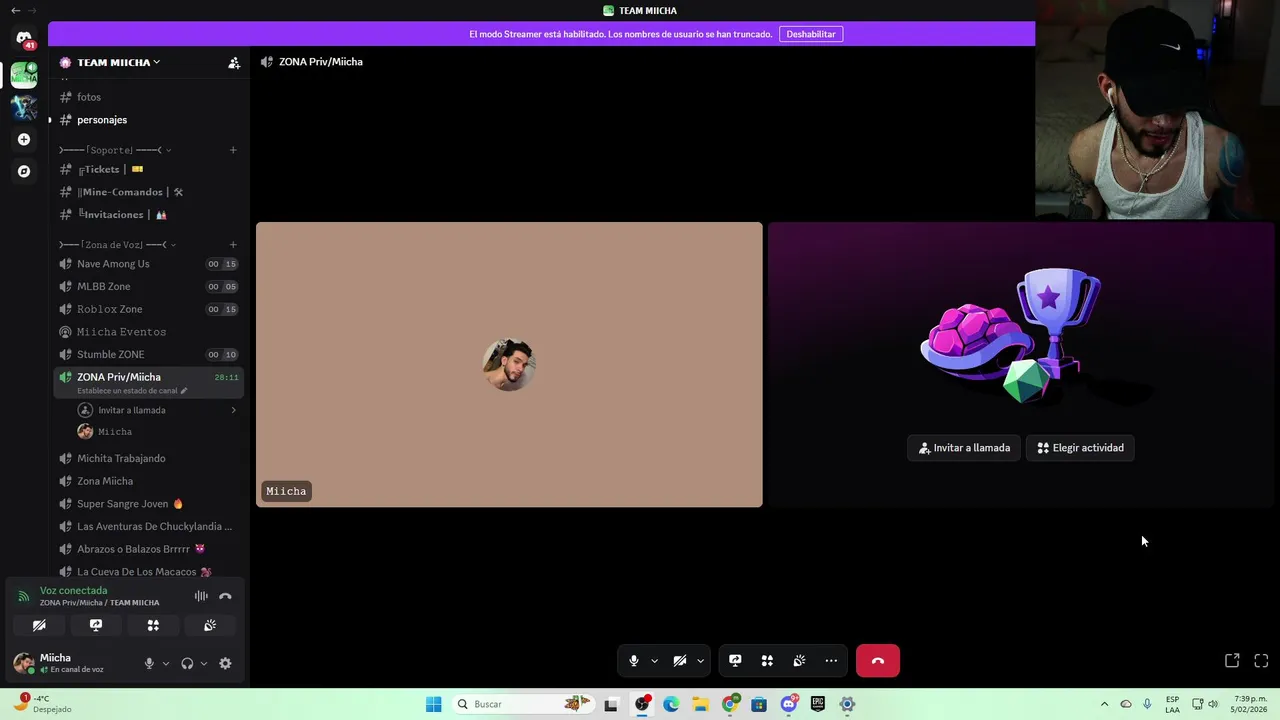Join Abrazos o Balazos Brrrrr channel
This screenshot has width=1280, height=720.
150,549
